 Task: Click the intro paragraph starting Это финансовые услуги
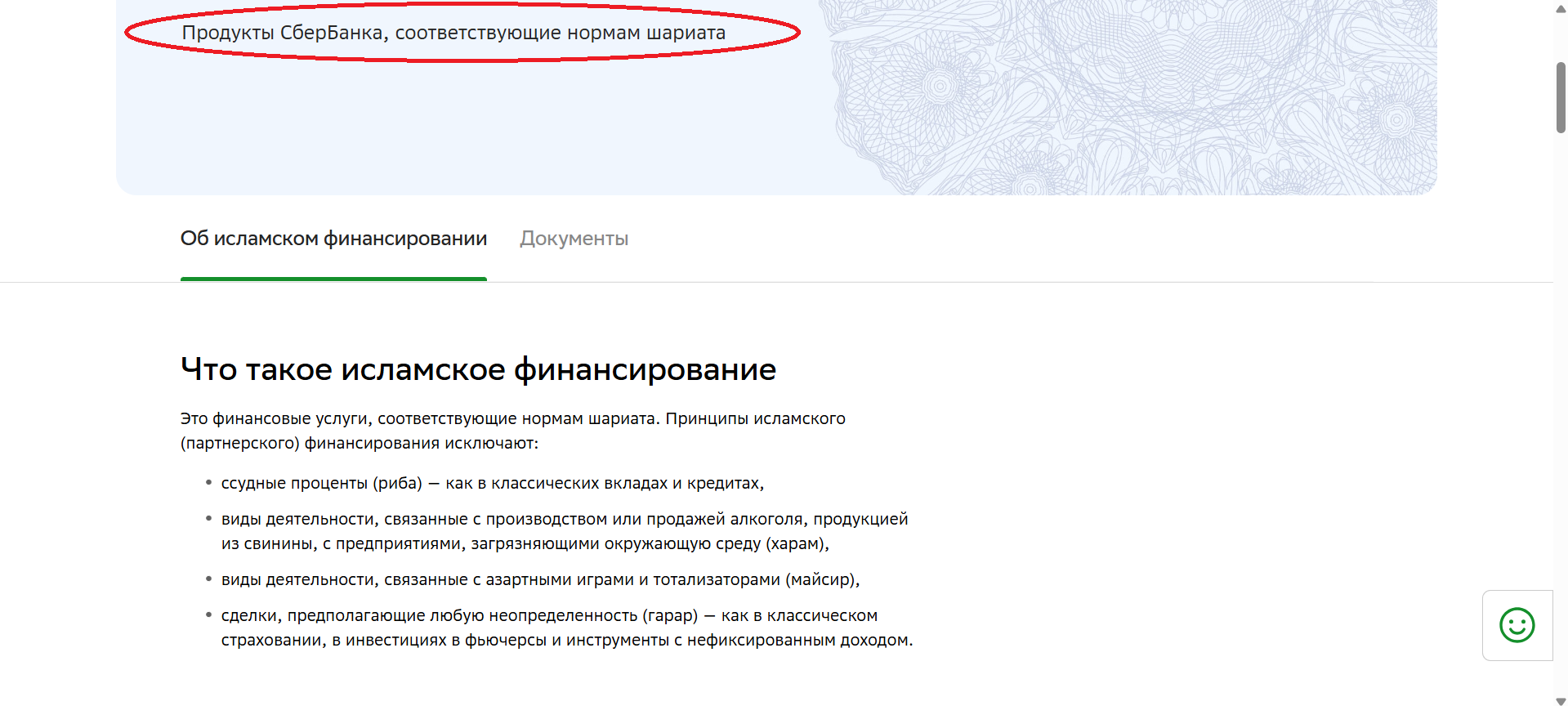[512, 431]
